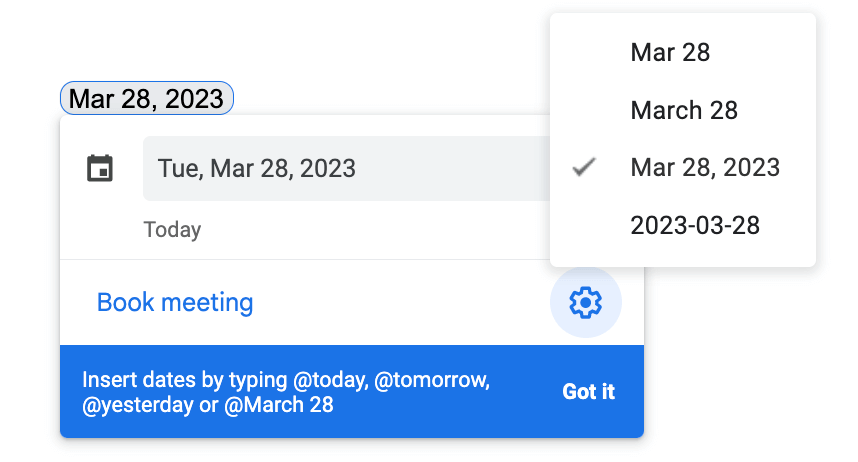Open date format settings gear icon
This screenshot has width=858, height=462.
585,302
